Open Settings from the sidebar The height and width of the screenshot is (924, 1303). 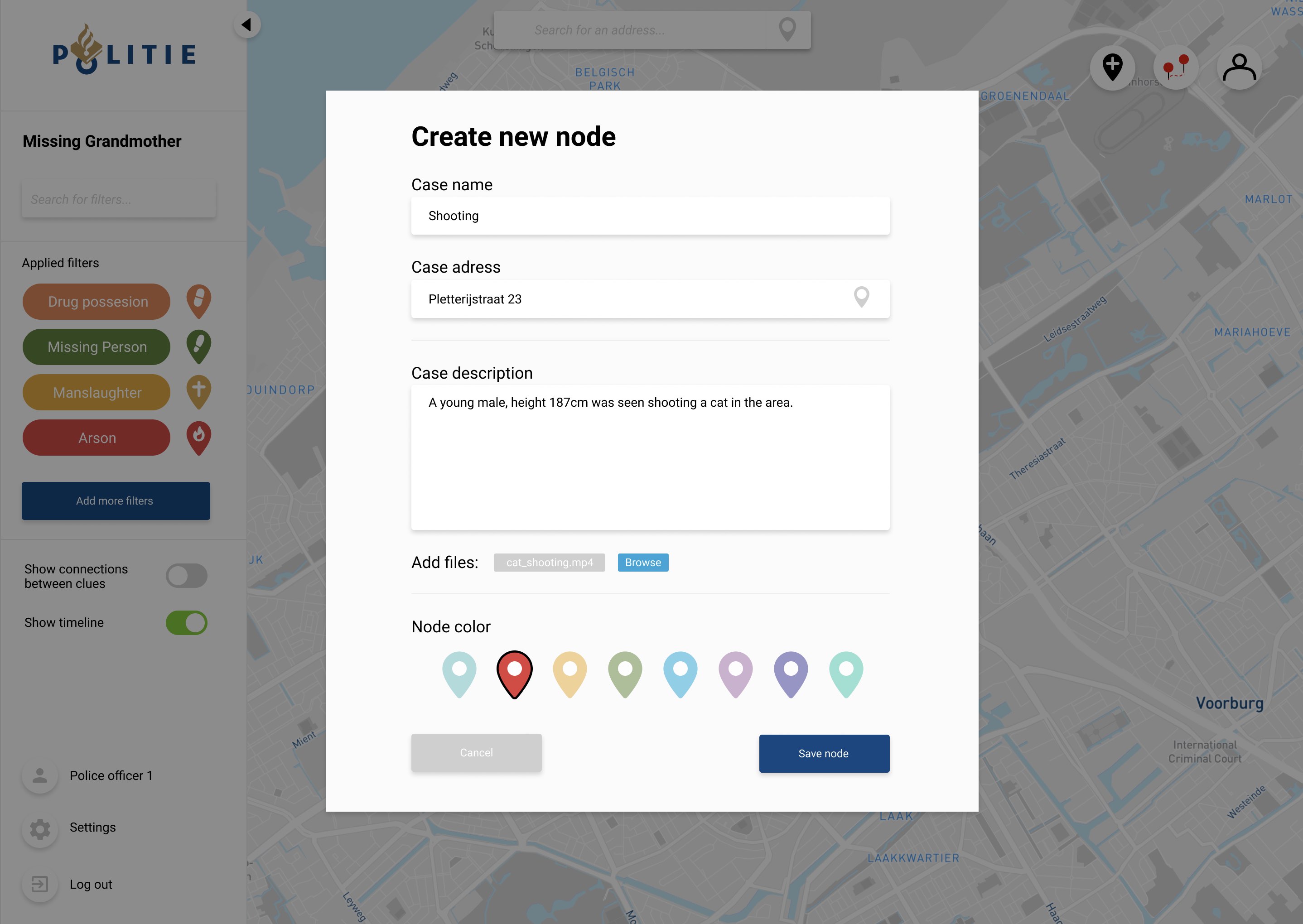coord(92,827)
